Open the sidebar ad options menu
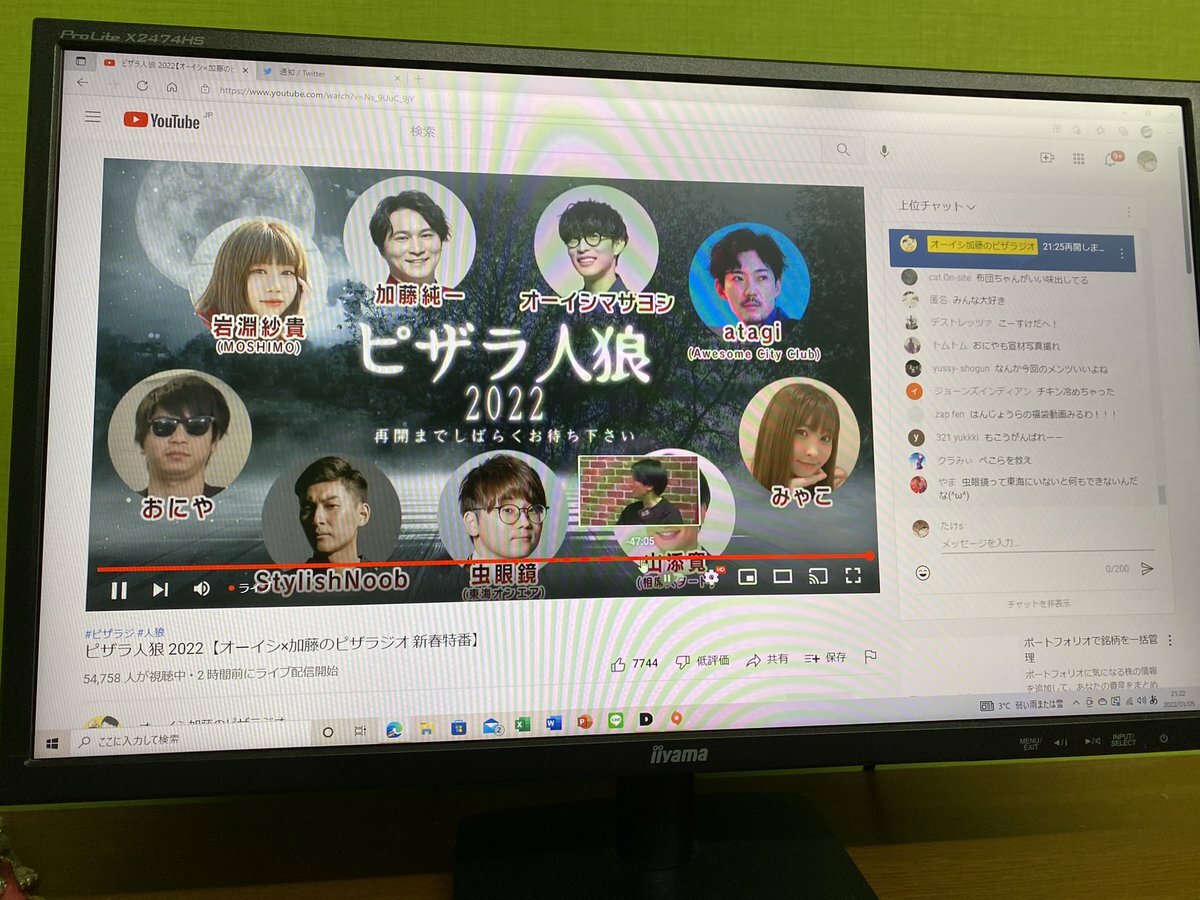The height and width of the screenshot is (900, 1200). [x=1169, y=640]
